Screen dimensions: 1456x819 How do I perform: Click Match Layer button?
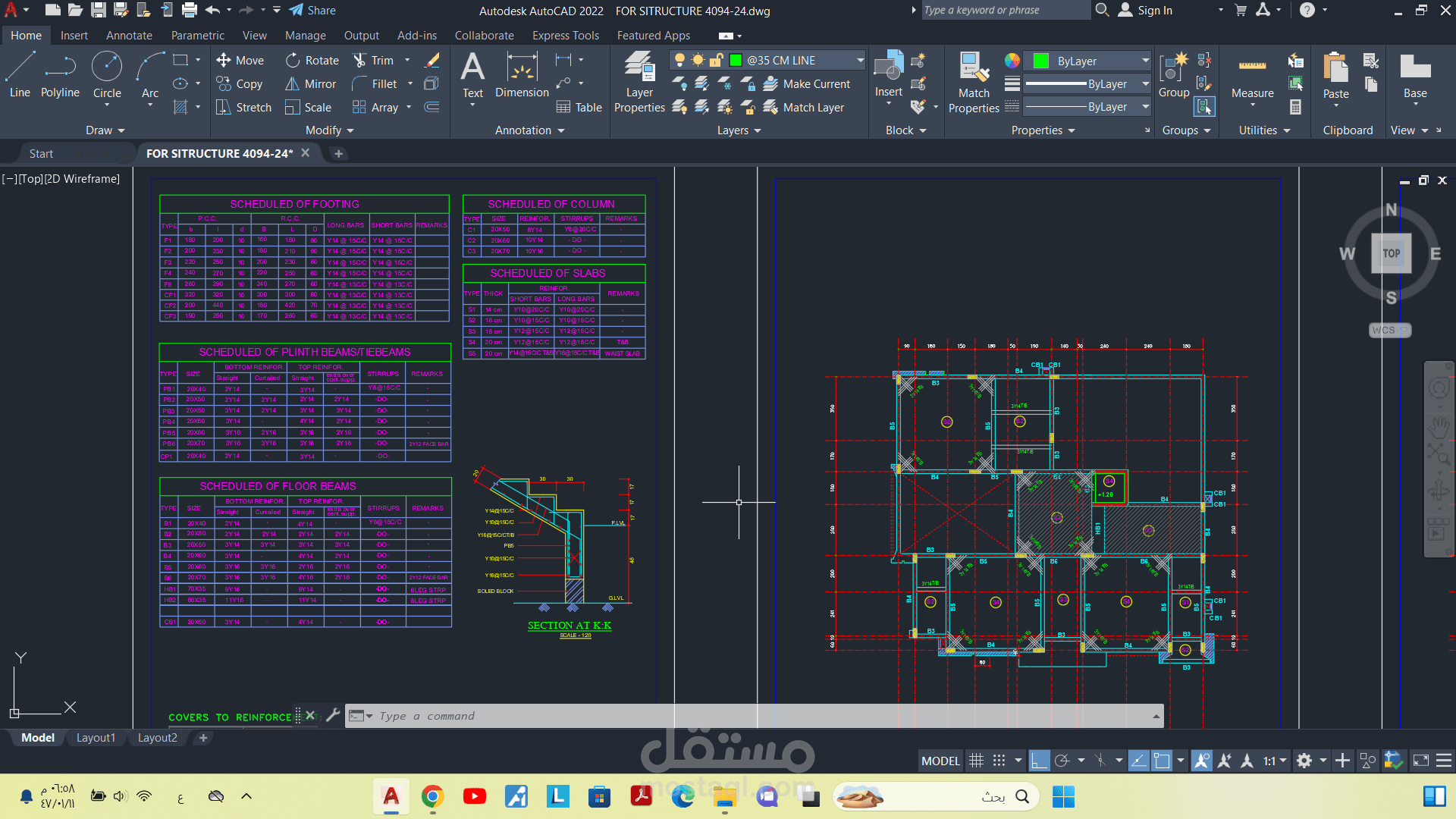click(803, 108)
